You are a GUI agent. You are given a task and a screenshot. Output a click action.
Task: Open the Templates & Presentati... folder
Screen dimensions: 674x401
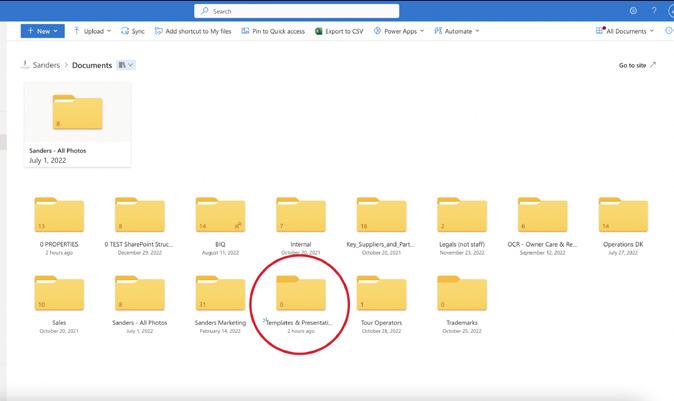click(x=301, y=293)
